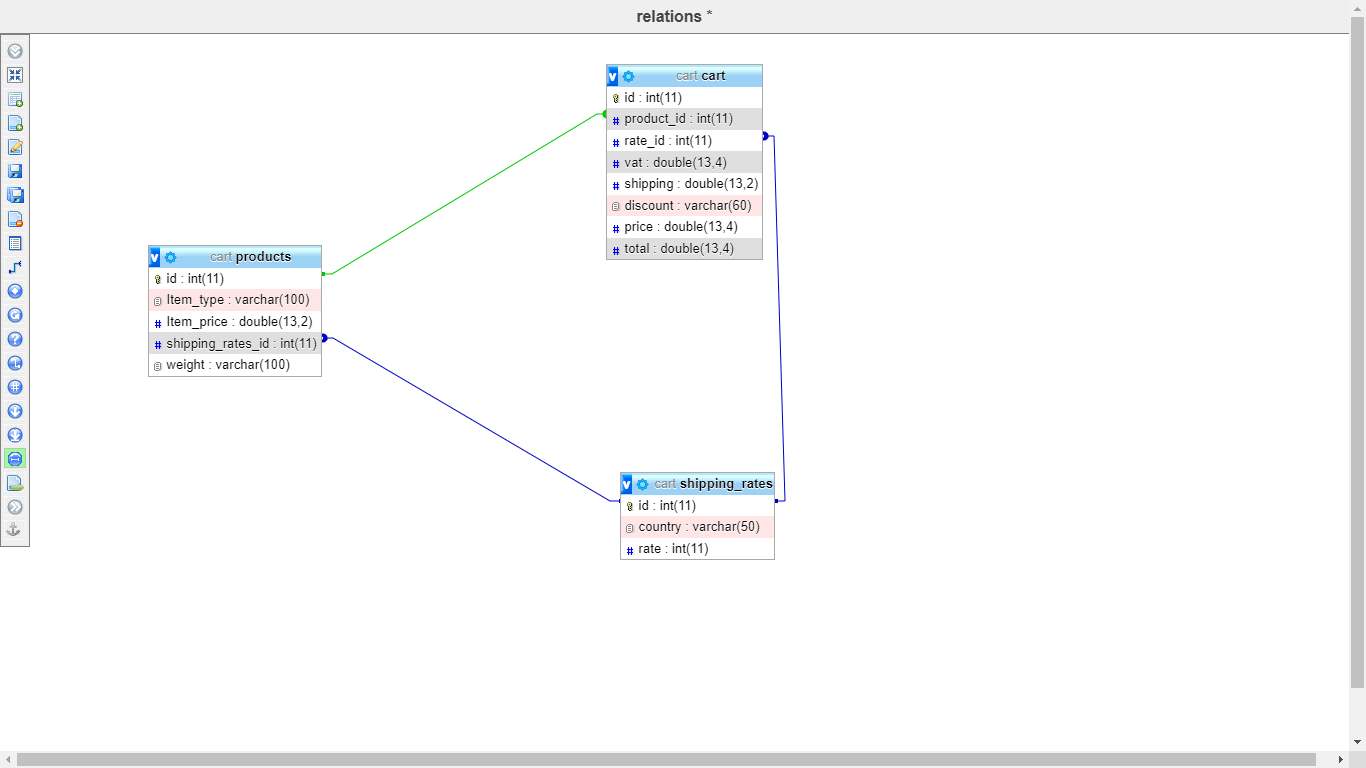Open the cart table gear options
This screenshot has height=768, width=1366.
click(x=629, y=76)
